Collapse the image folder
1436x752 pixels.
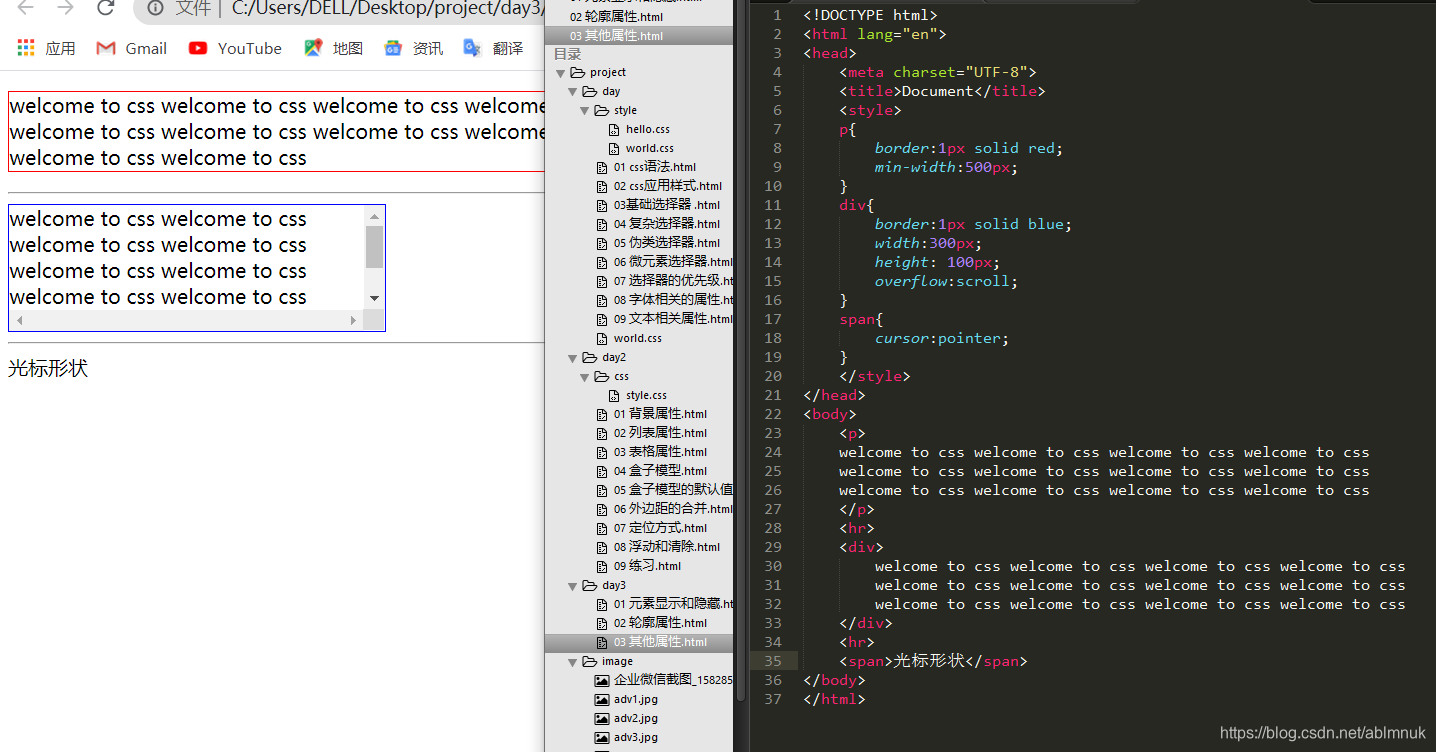tap(573, 662)
